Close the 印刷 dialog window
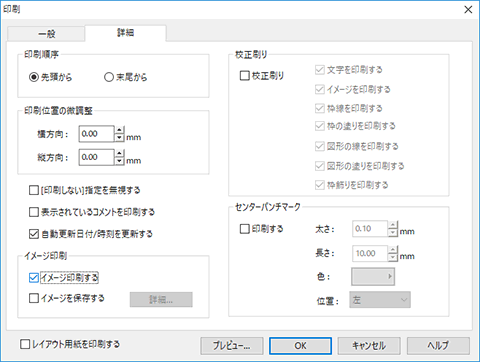Image resolution: width=480 pixels, height=362 pixels. (468, 10)
